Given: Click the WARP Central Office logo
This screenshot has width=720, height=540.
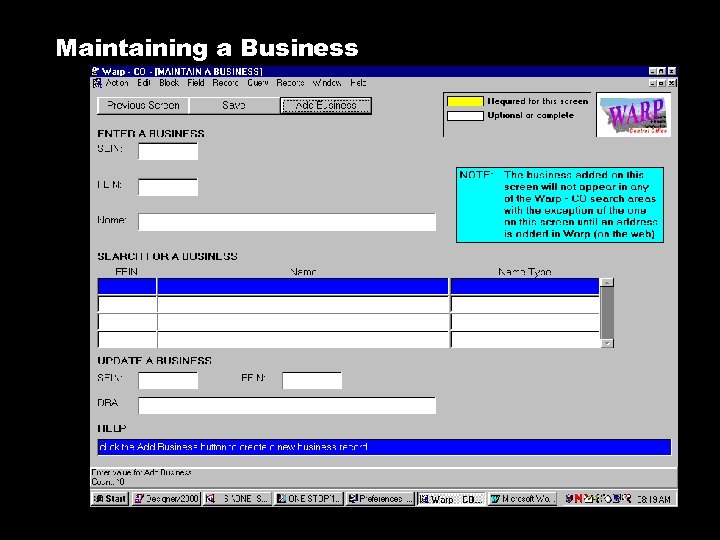Looking at the screenshot, I should pyautogui.click(x=634, y=115).
